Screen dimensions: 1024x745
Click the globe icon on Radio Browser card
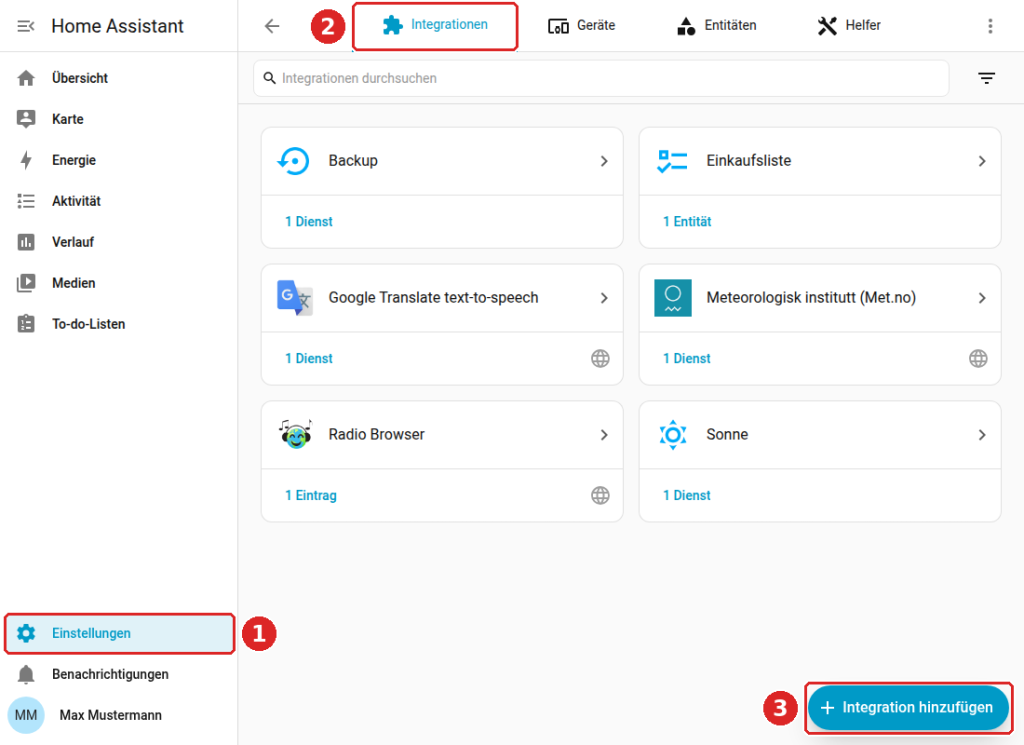(600, 496)
